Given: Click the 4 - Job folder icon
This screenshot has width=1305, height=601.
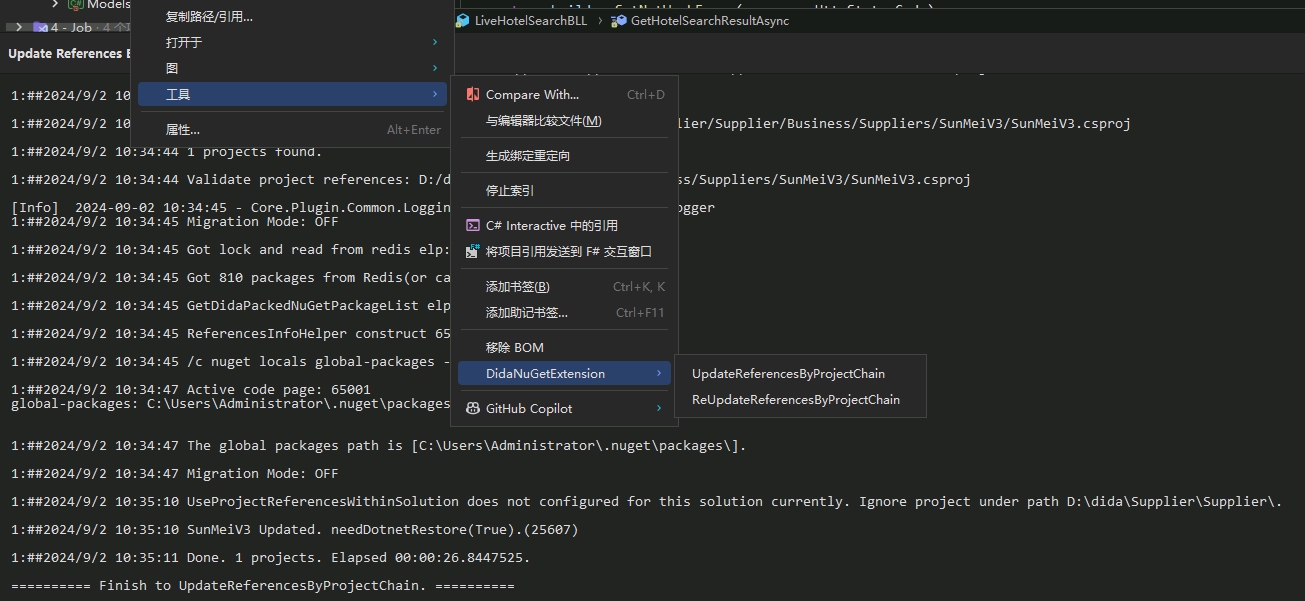Looking at the screenshot, I should pyautogui.click(x=39, y=27).
